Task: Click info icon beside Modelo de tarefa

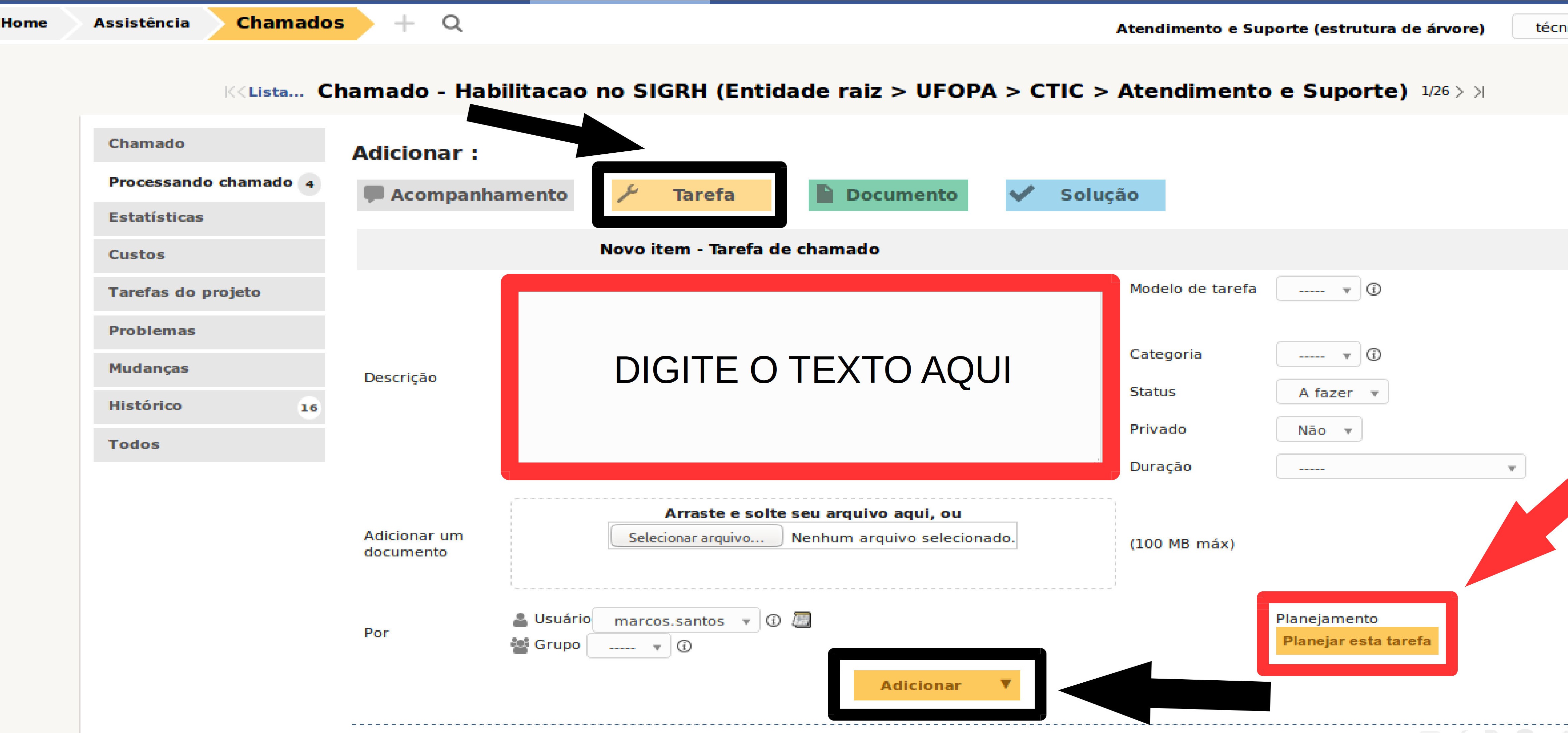Action: click(1374, 289)
